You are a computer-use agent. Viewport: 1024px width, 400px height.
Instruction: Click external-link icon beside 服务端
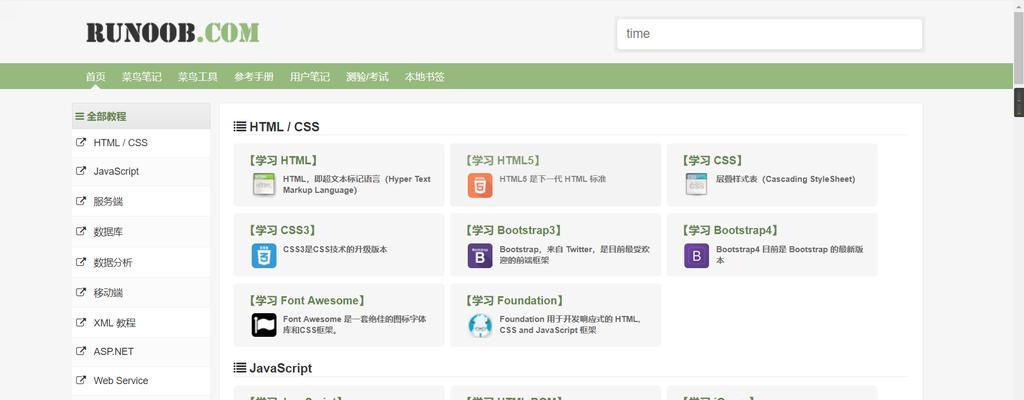(x=81, y=201)
